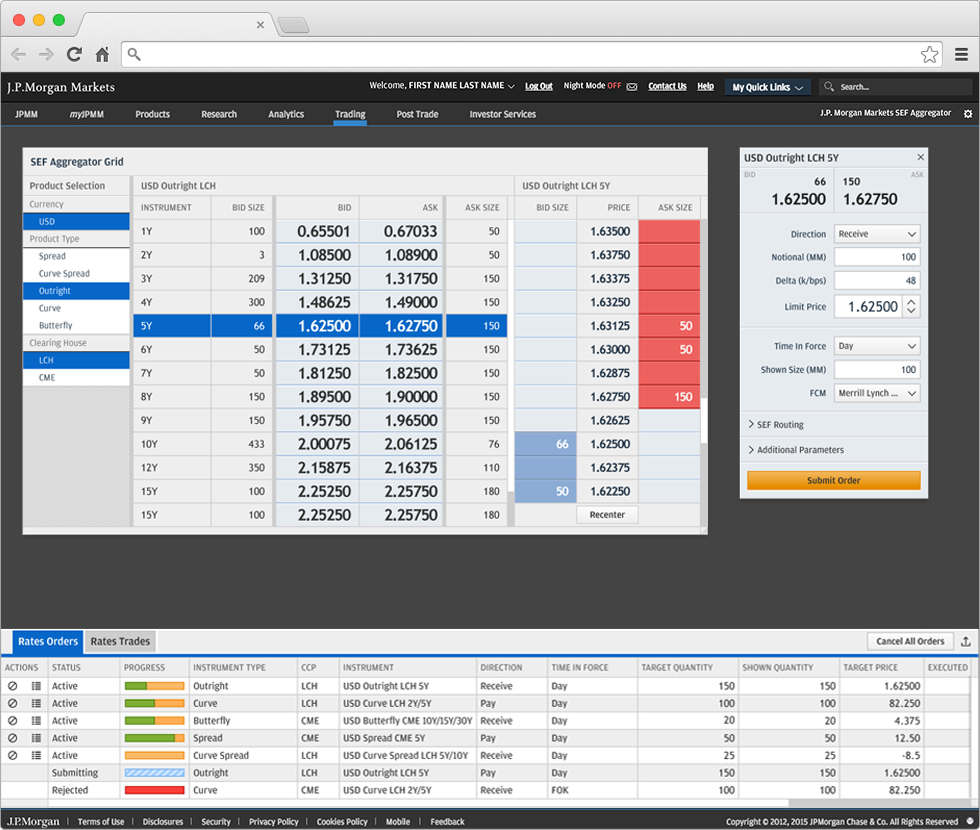The width and height of the screenshot is (980, 830).
Task: Click the Recenter button
Action: 607,514
